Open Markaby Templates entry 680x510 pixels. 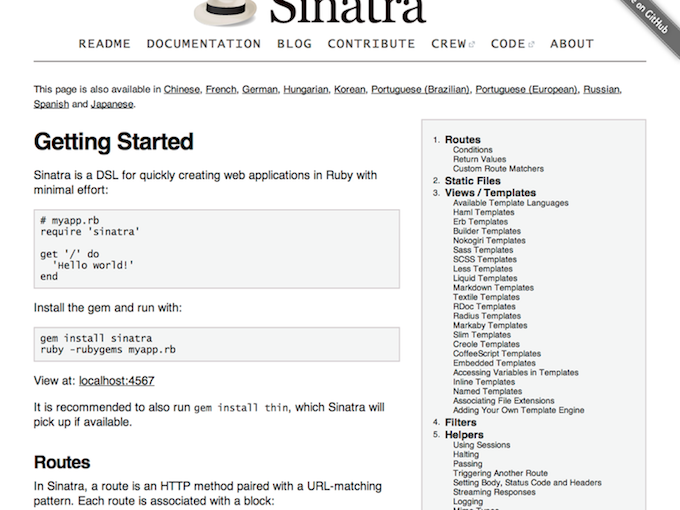(x=490, y=325)
